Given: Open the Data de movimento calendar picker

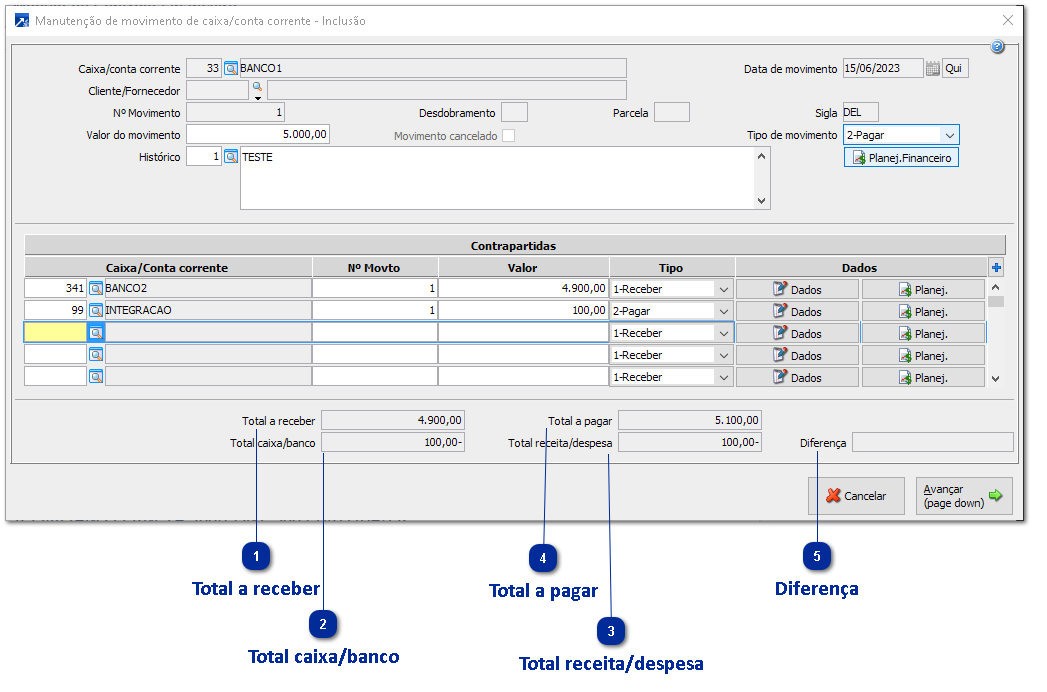Looking at the screenshot, I should click(932, 69).
